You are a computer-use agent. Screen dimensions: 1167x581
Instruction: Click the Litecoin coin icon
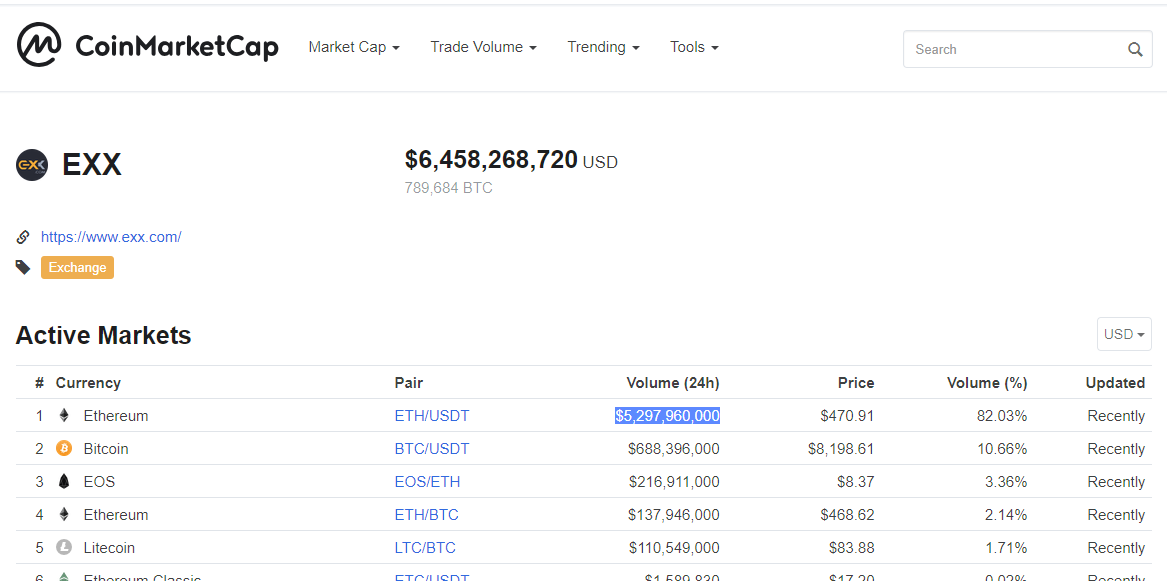(64, 548)
